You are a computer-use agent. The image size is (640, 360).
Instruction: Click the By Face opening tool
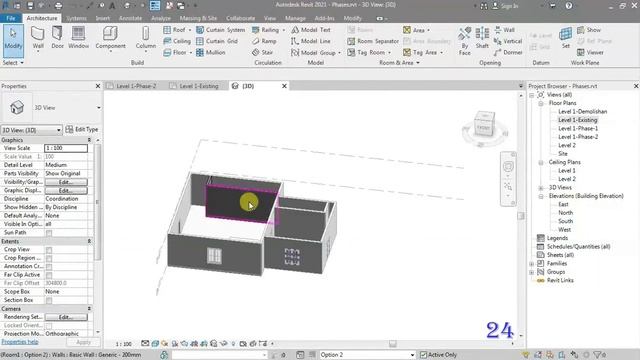(464, 41)
